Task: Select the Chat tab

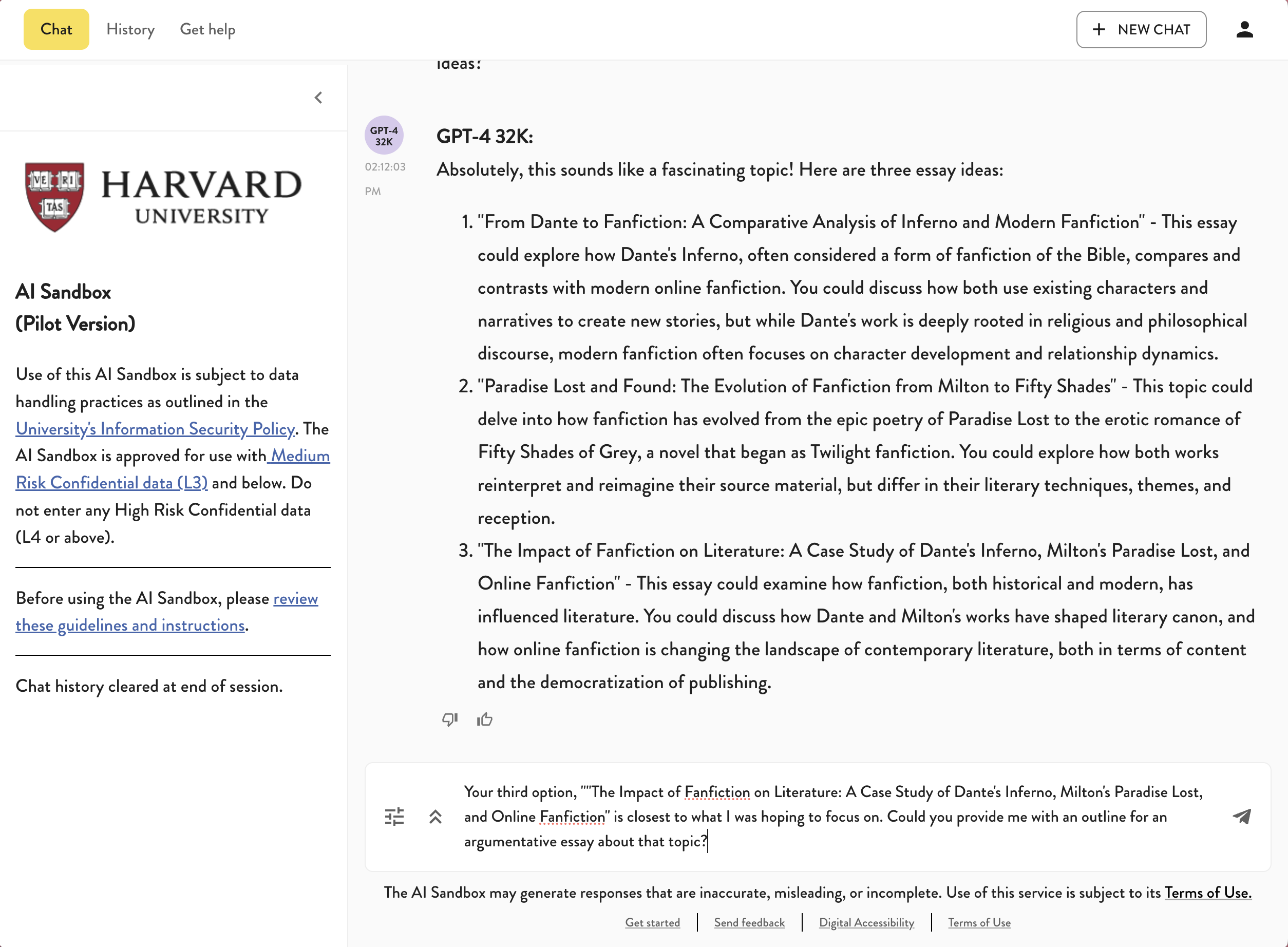Action: [56, 29]
